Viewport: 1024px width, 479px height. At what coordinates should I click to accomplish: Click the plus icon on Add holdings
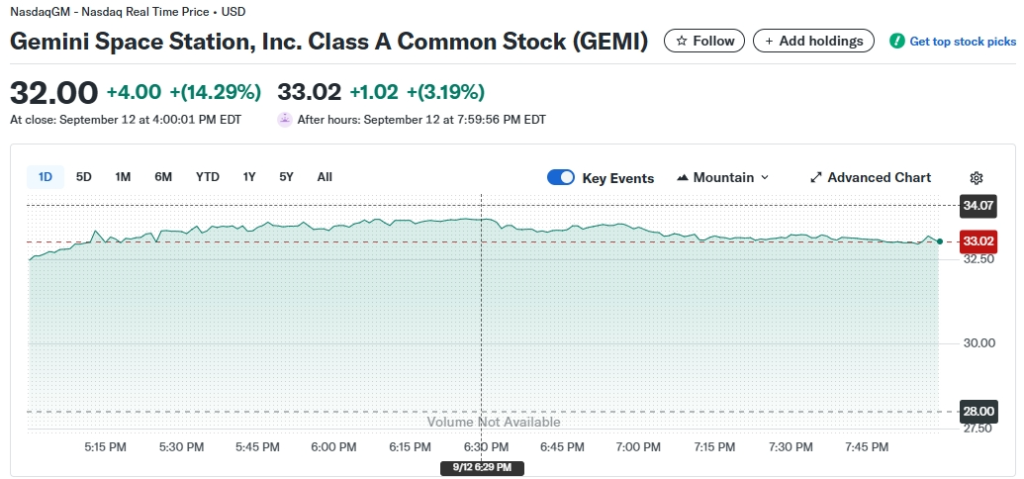pyautogui.click(x=768, y=41)
